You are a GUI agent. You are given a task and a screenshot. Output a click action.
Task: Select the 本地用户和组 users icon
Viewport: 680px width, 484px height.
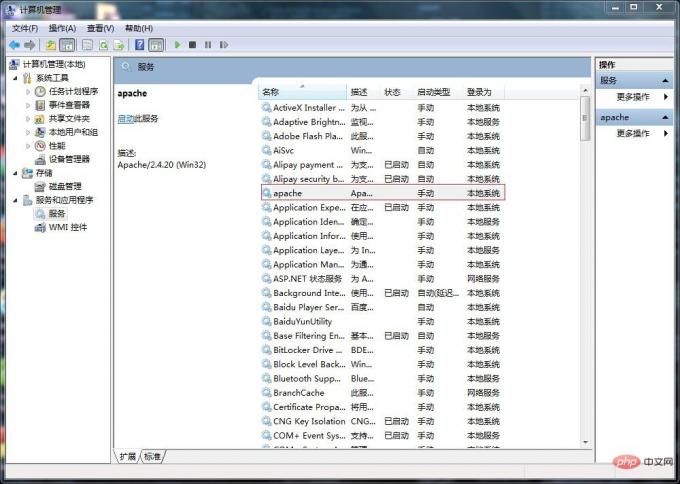(x=40, y=132)
